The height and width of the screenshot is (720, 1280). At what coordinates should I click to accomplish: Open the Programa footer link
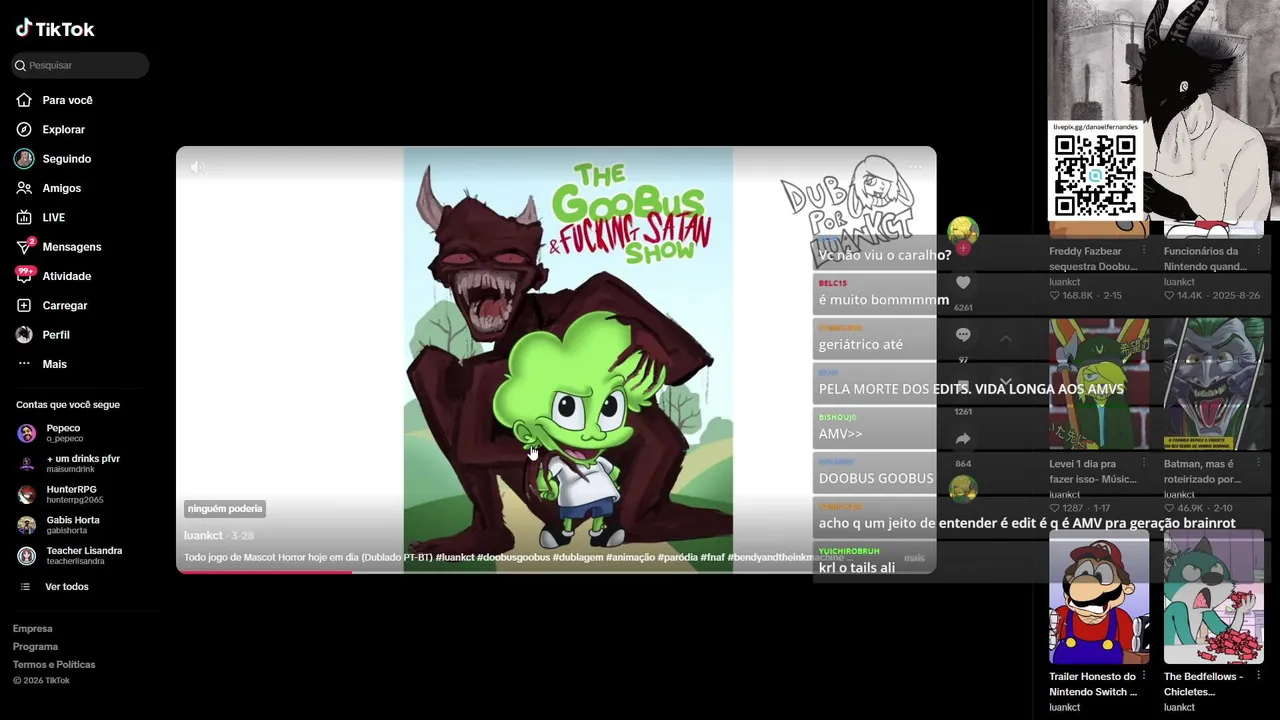coord(35,647)
